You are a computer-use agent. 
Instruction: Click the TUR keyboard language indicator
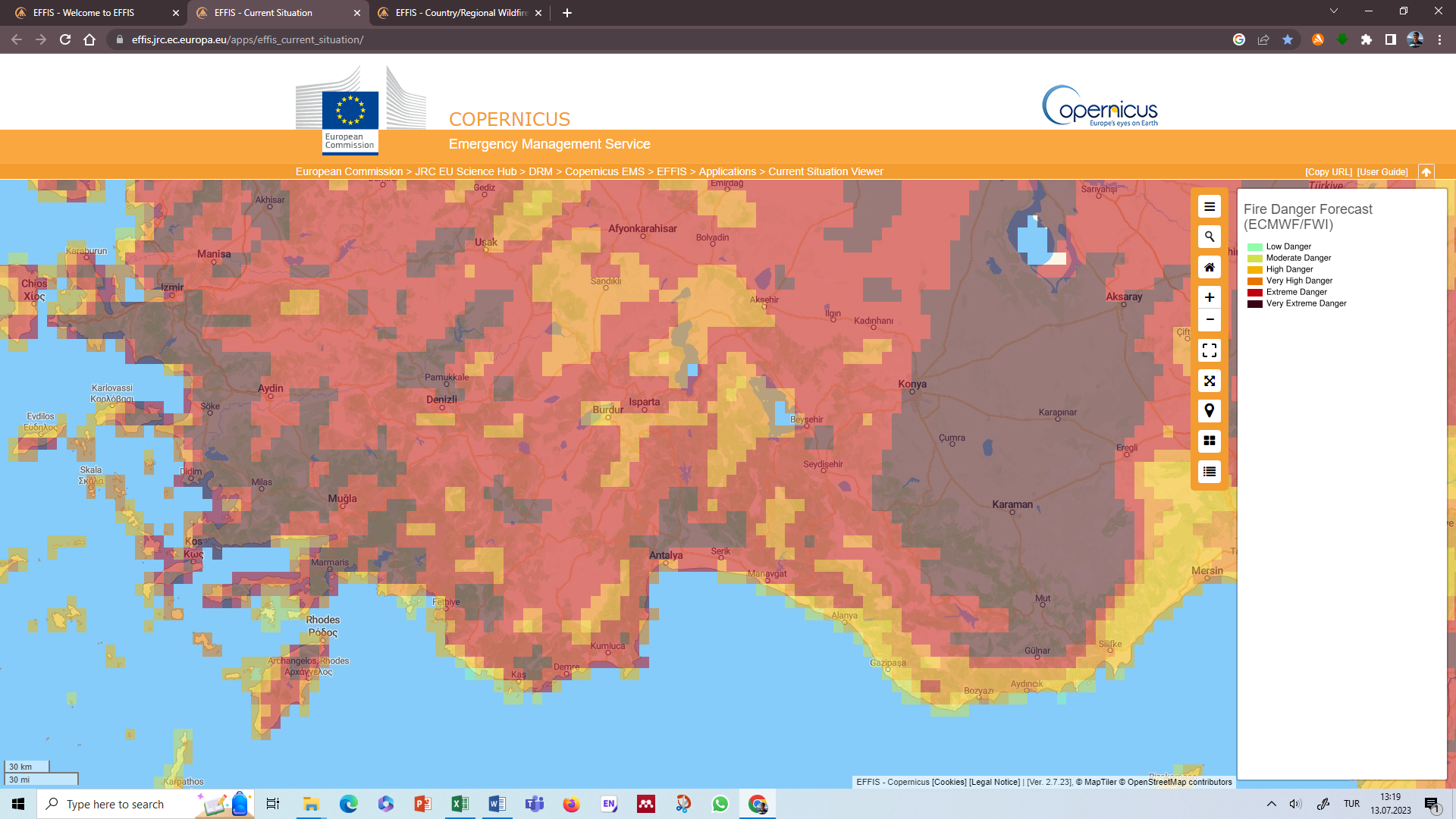1351,804
